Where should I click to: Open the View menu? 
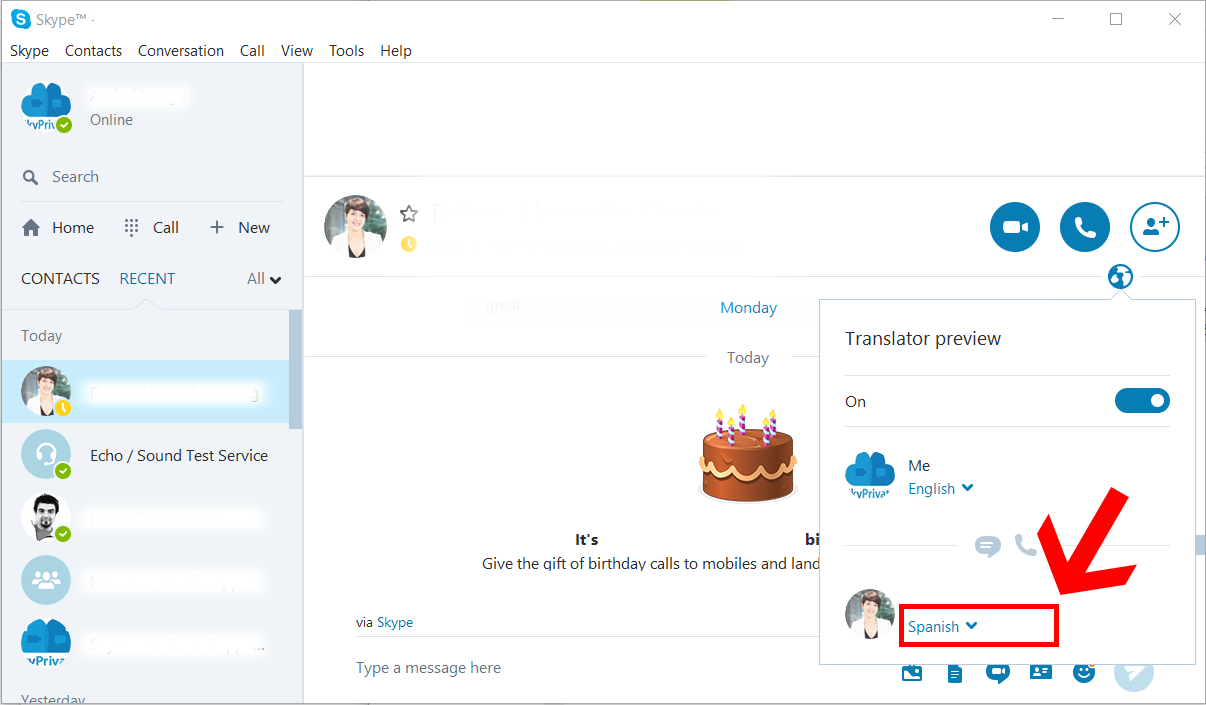coord(297,51)
